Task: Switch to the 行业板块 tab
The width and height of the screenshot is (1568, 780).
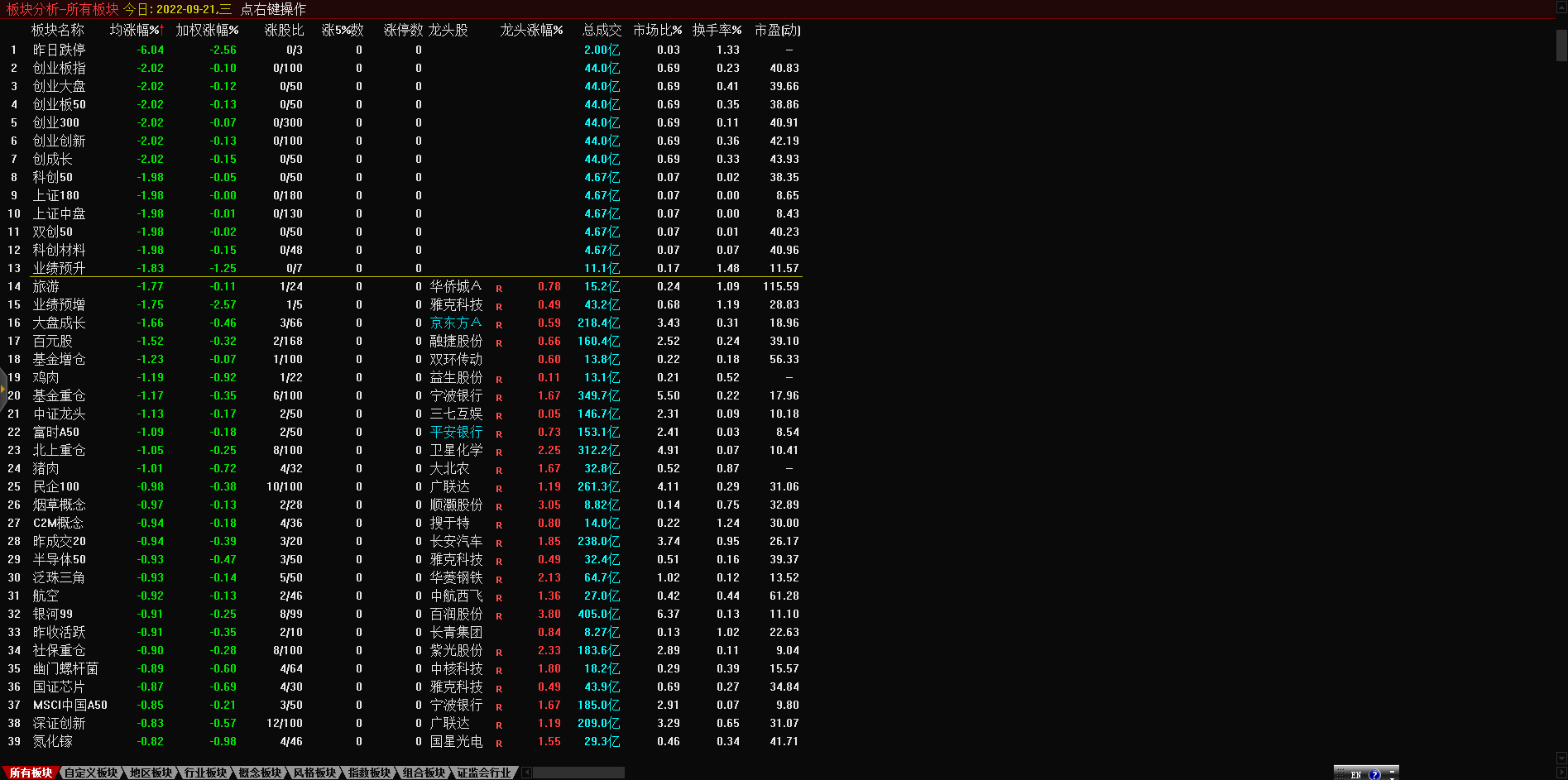Action: pyautogui.click(x=205, y=773)
